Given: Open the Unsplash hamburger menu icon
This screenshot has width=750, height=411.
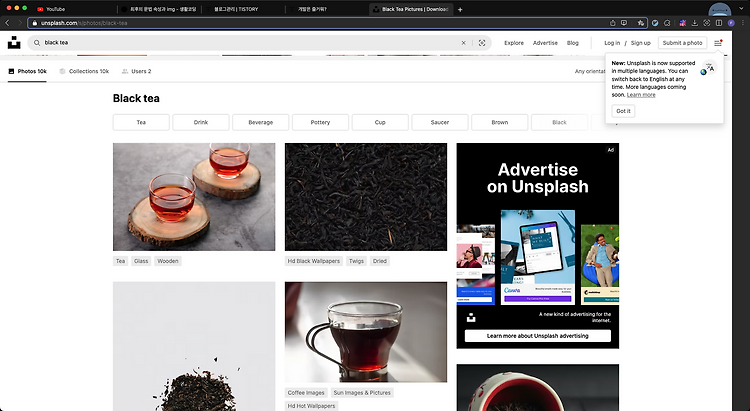Looking at the screenshot, I should click(x=718, y=43).
